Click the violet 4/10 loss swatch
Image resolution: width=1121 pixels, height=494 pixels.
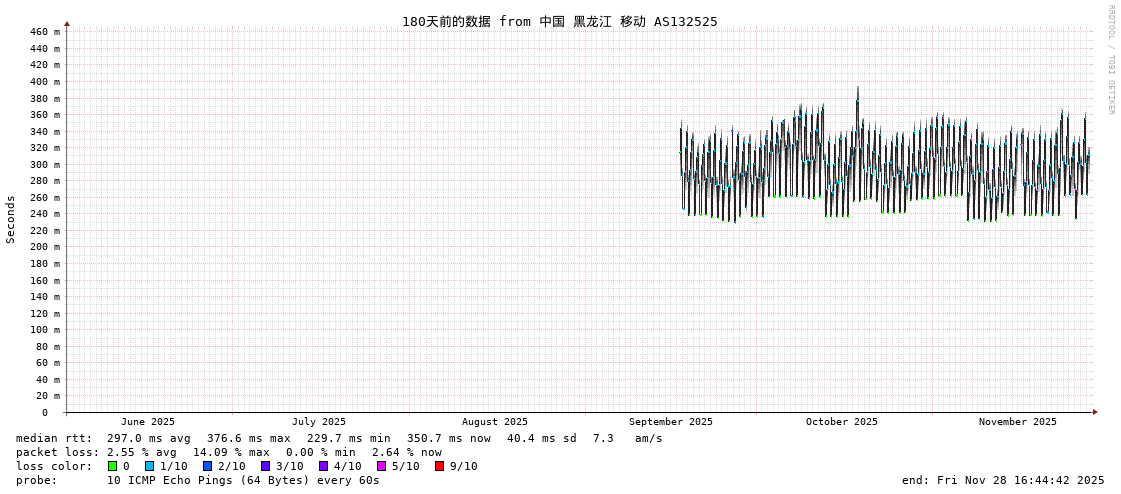click(x=323, y=466)
